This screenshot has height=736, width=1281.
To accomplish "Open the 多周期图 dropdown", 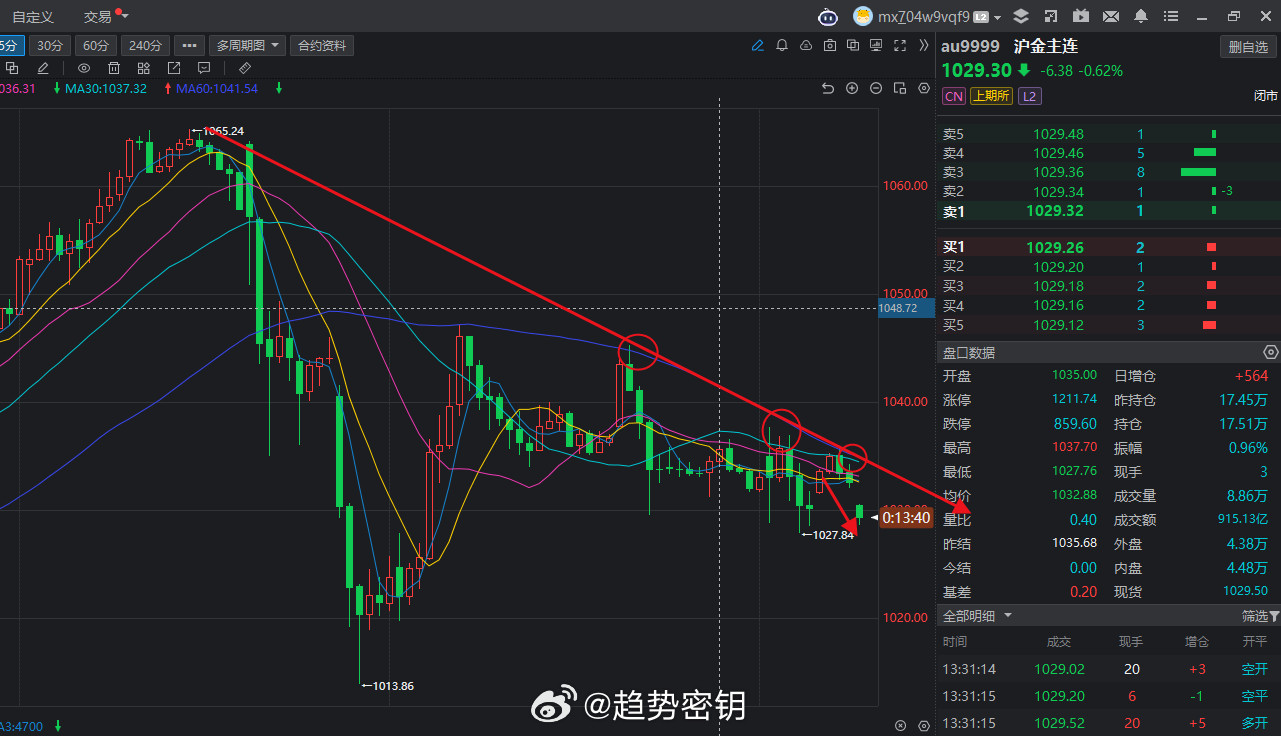I will [246, 45].
